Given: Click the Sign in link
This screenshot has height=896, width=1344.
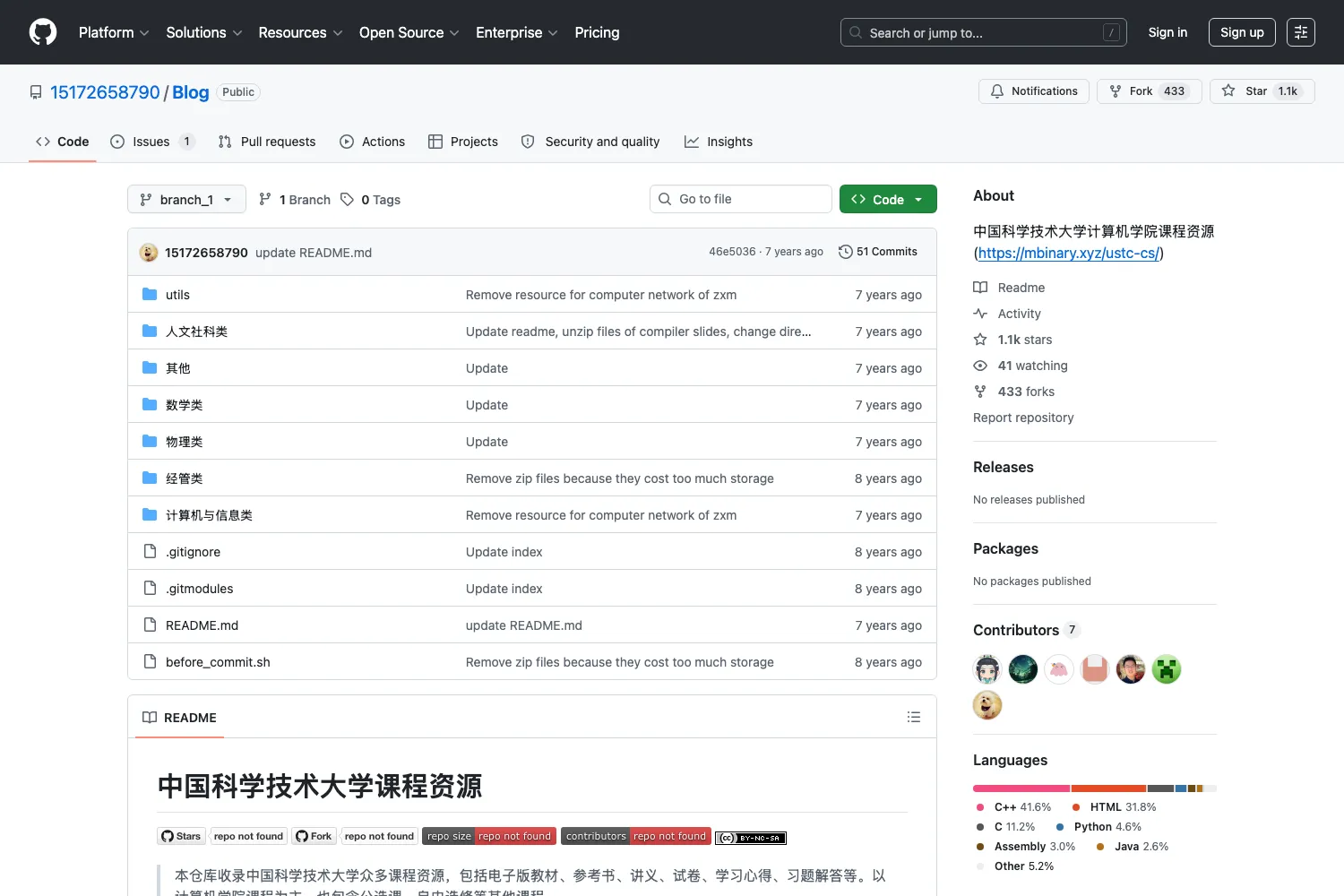Looking at the screenshot, I should [1167, 32].
